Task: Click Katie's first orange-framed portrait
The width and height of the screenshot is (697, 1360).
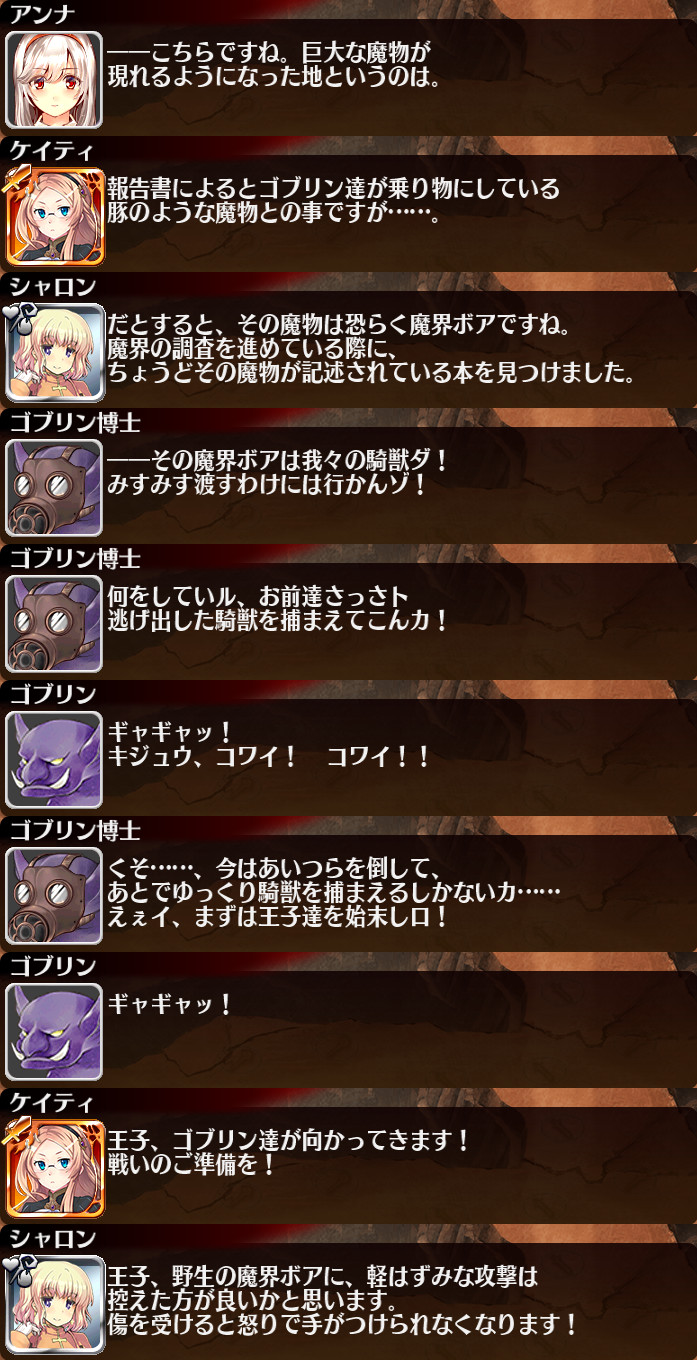Action: pos(54,215)
